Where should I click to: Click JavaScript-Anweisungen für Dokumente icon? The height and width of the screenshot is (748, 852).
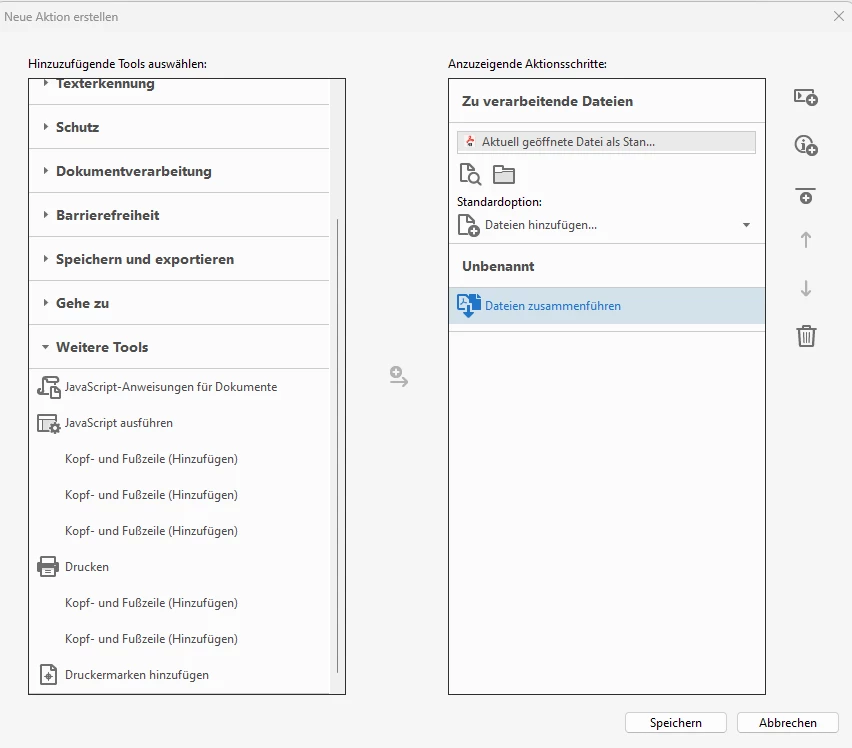pyautogui.click(x=48, y=387)
